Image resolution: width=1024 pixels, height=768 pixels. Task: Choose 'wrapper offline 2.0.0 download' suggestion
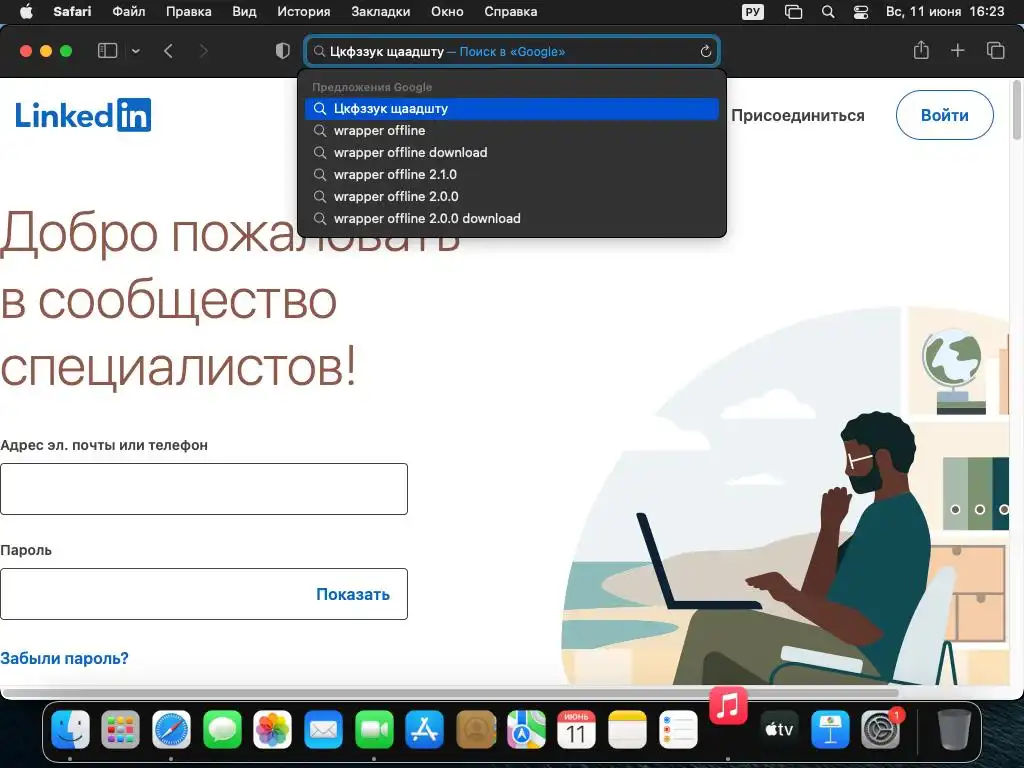pos(511,219)
